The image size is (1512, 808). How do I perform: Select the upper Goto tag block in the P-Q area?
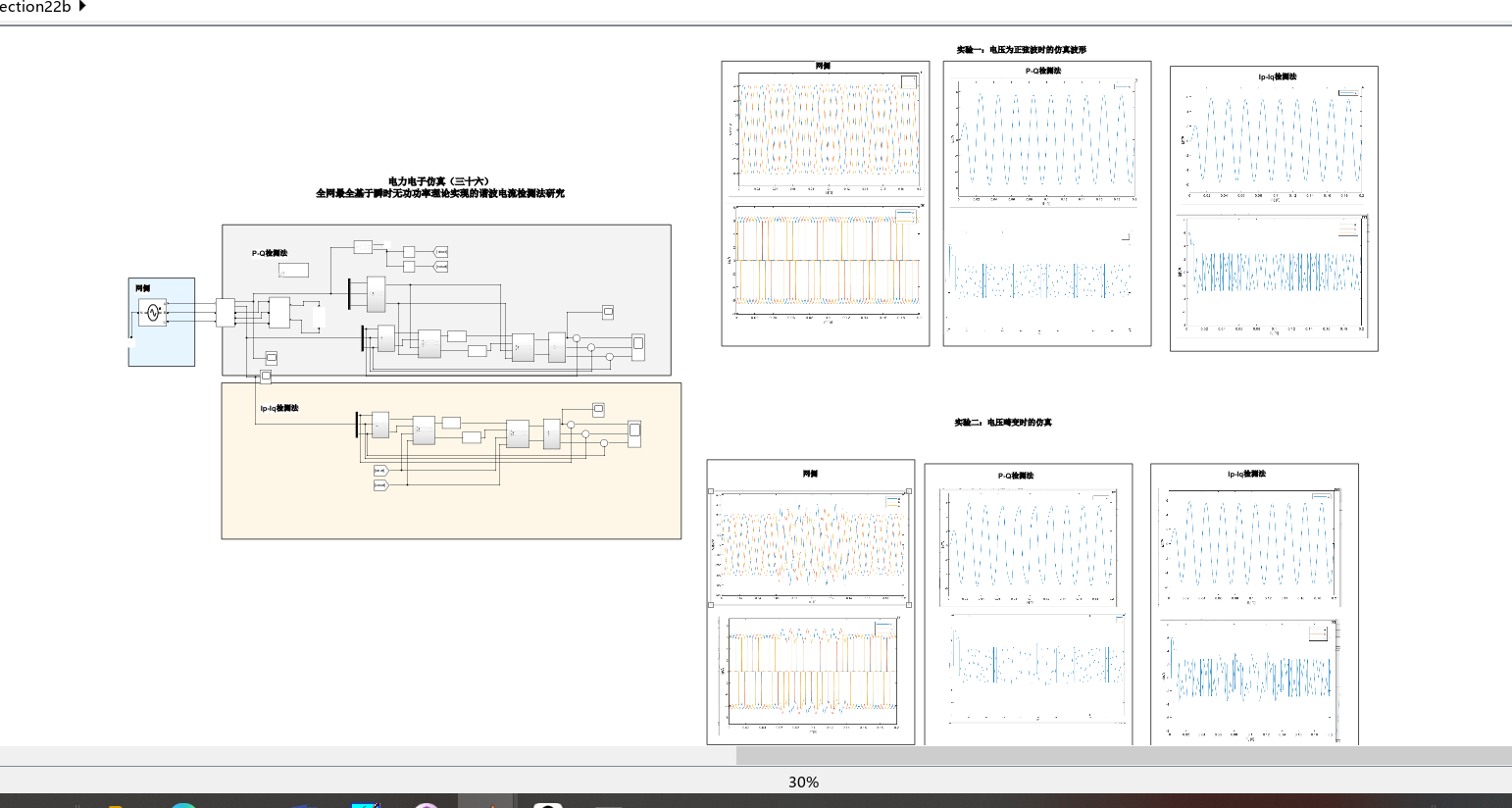point(441,252)
